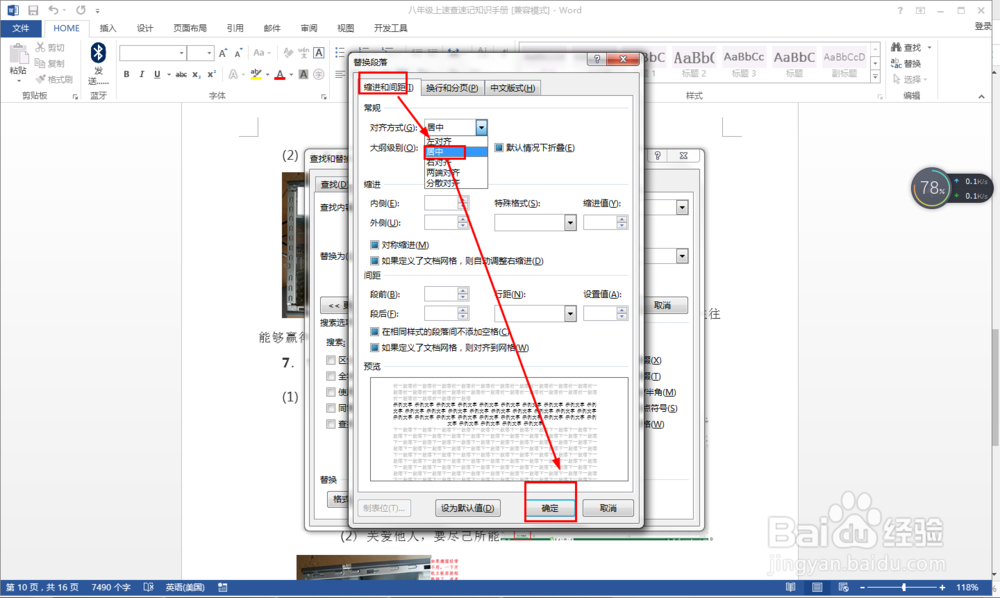Click the strikethrough (abc) icon
The height and width of the screenshot is (598, 1000).
pyautogui.click(x=181, y=73)
